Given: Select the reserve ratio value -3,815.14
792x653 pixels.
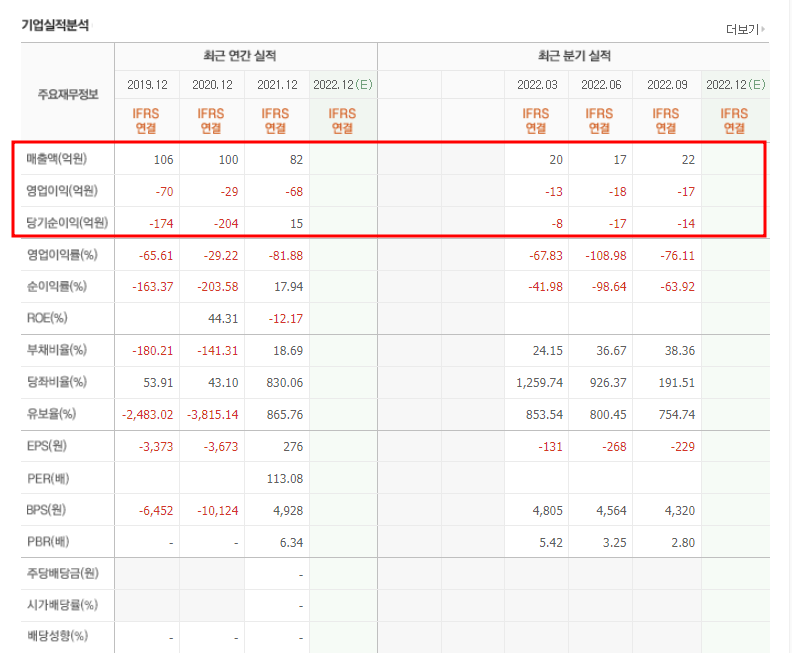Looking at the screenshot, I should (x=213, y=415).
